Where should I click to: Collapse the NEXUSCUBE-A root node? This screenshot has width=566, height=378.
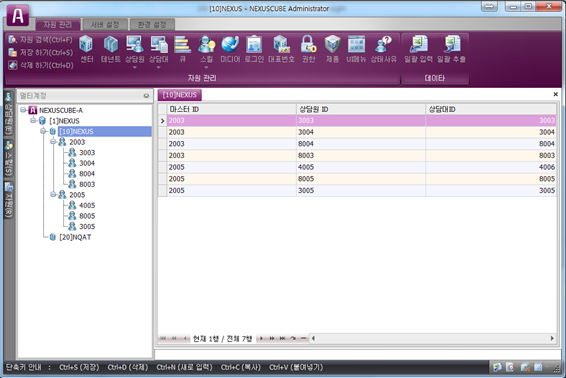click(x=23, y=110)
